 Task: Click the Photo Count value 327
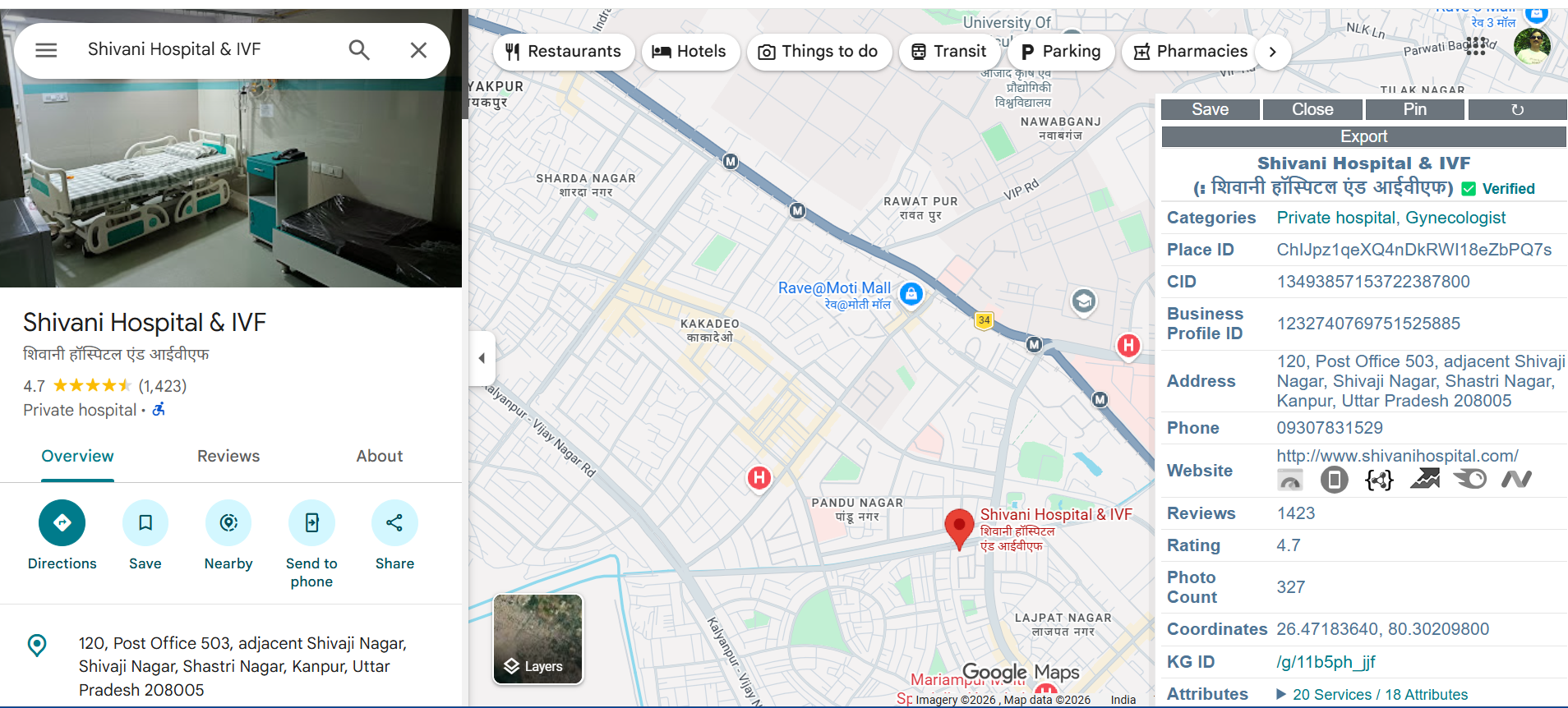tap(1291, 587)
